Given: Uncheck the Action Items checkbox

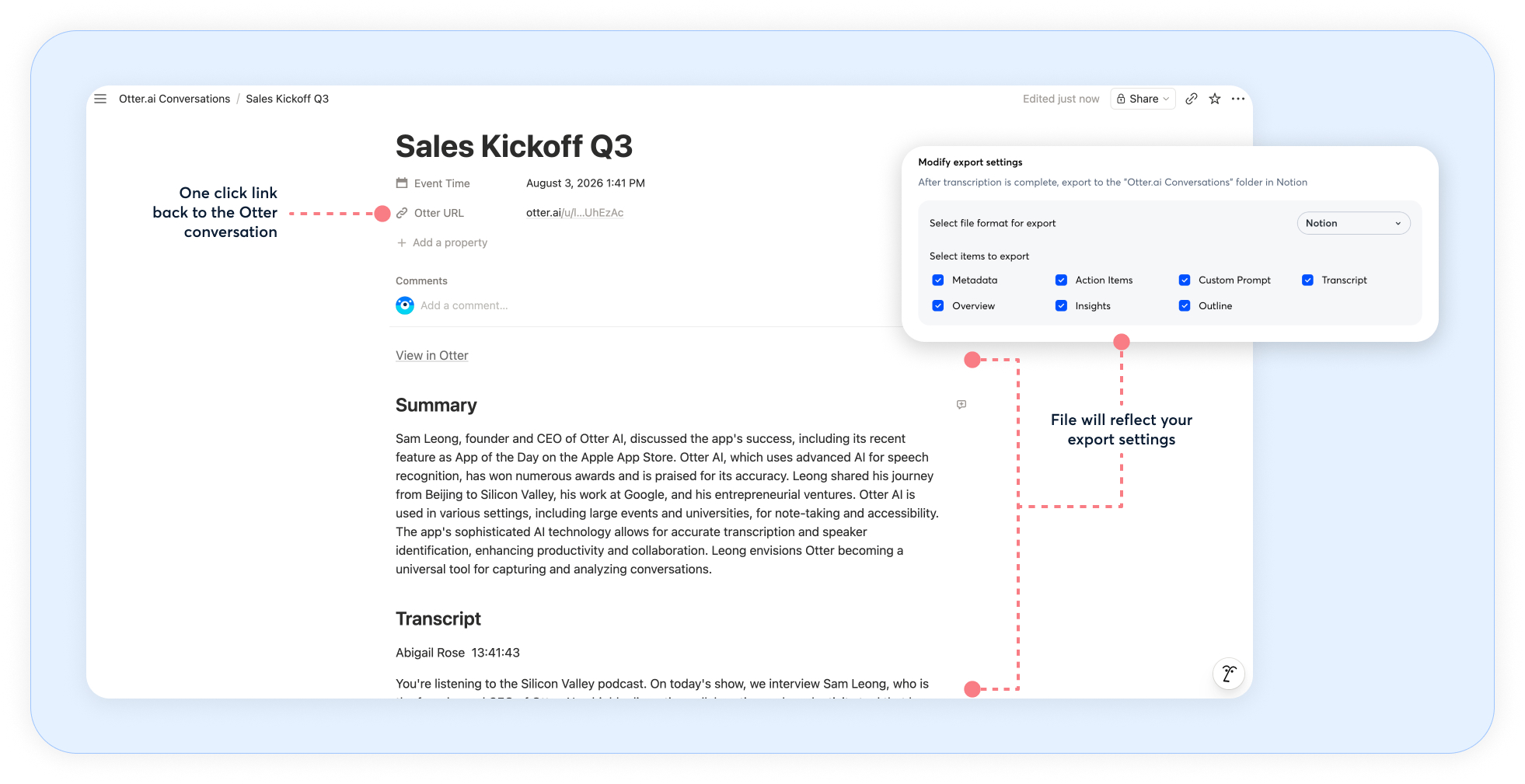Looking at the screenshot, I should [1061, 280].
